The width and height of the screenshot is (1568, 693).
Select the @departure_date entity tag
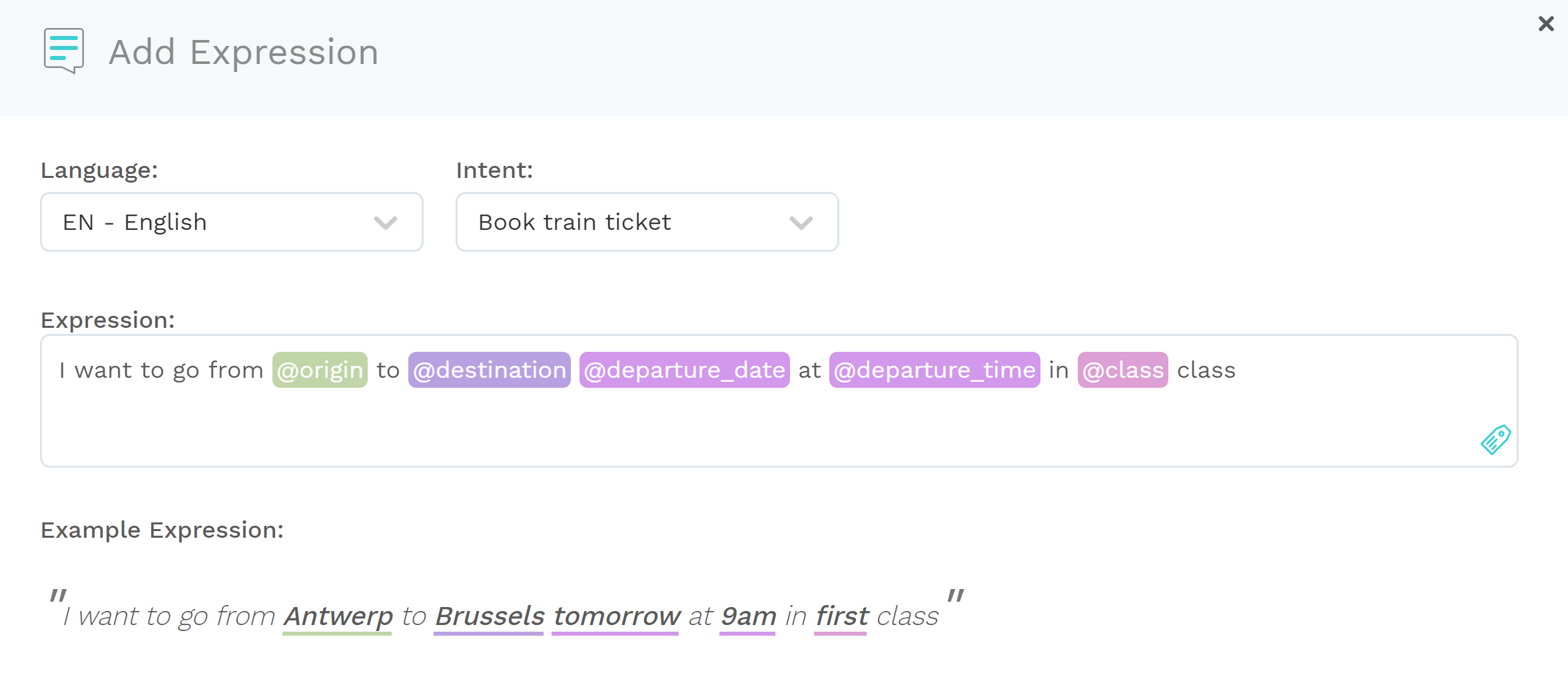[x=685, y=370]
